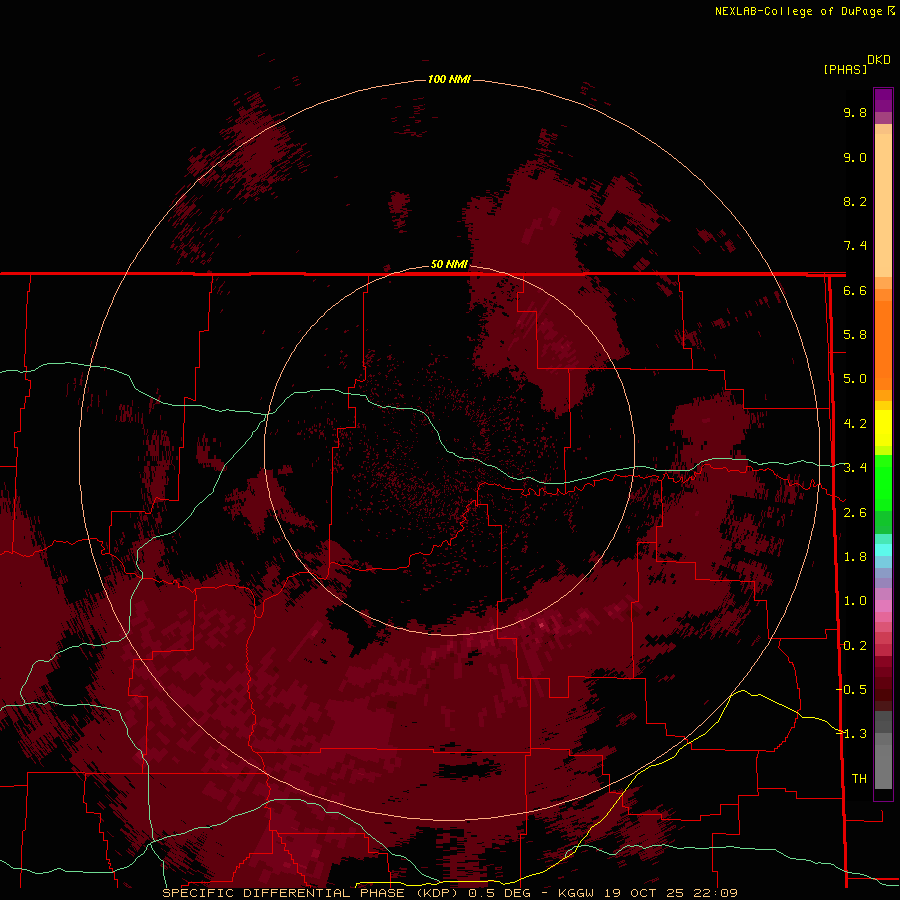Click the 2.6 legend value
Viewport: 900px width, 900px height.
click(x=855, y=513)
